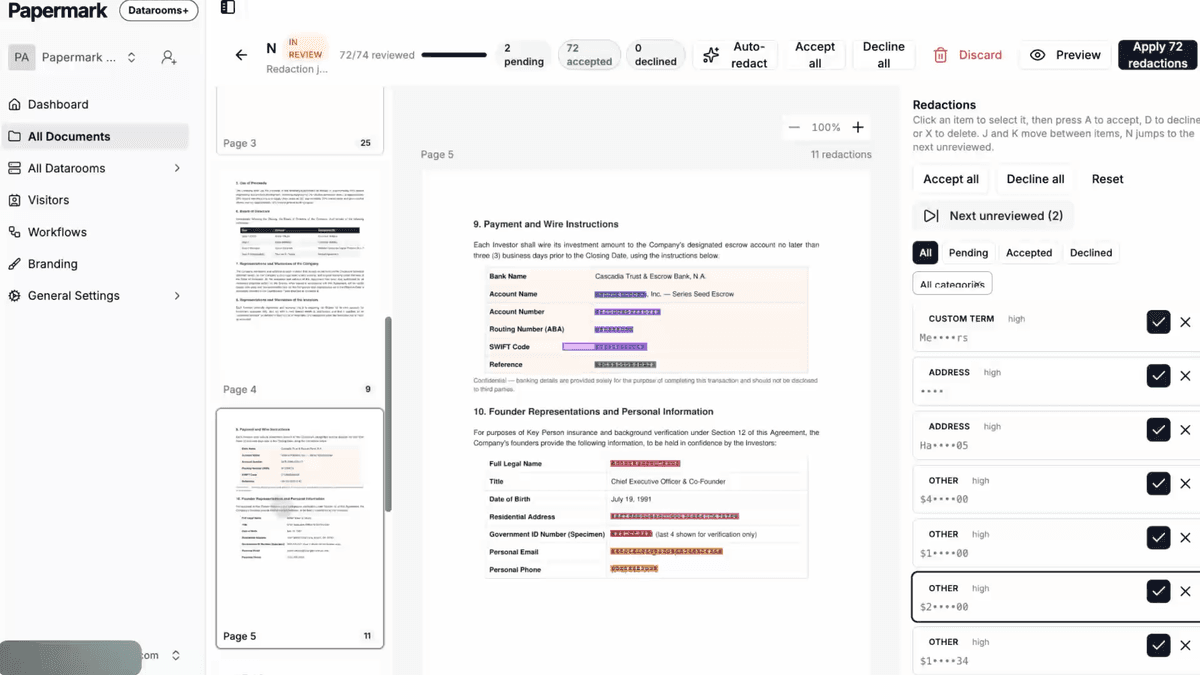The width and height of the screenshot is (1200, 675).
Task: Click the invite user icon
Action: click(170, 58)
